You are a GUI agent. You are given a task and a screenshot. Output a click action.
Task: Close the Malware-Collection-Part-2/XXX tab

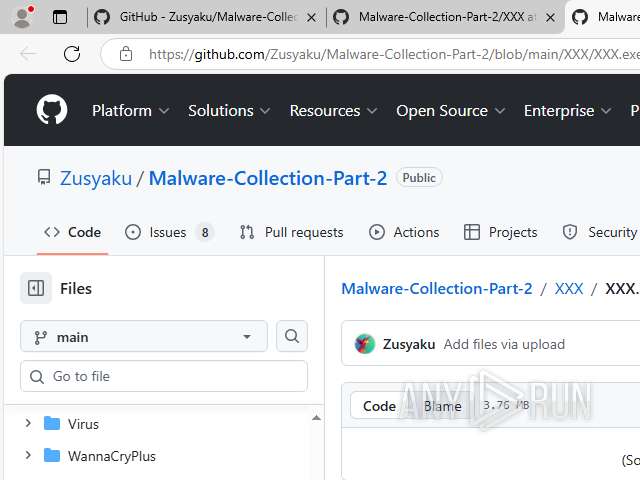coord(550,18)
